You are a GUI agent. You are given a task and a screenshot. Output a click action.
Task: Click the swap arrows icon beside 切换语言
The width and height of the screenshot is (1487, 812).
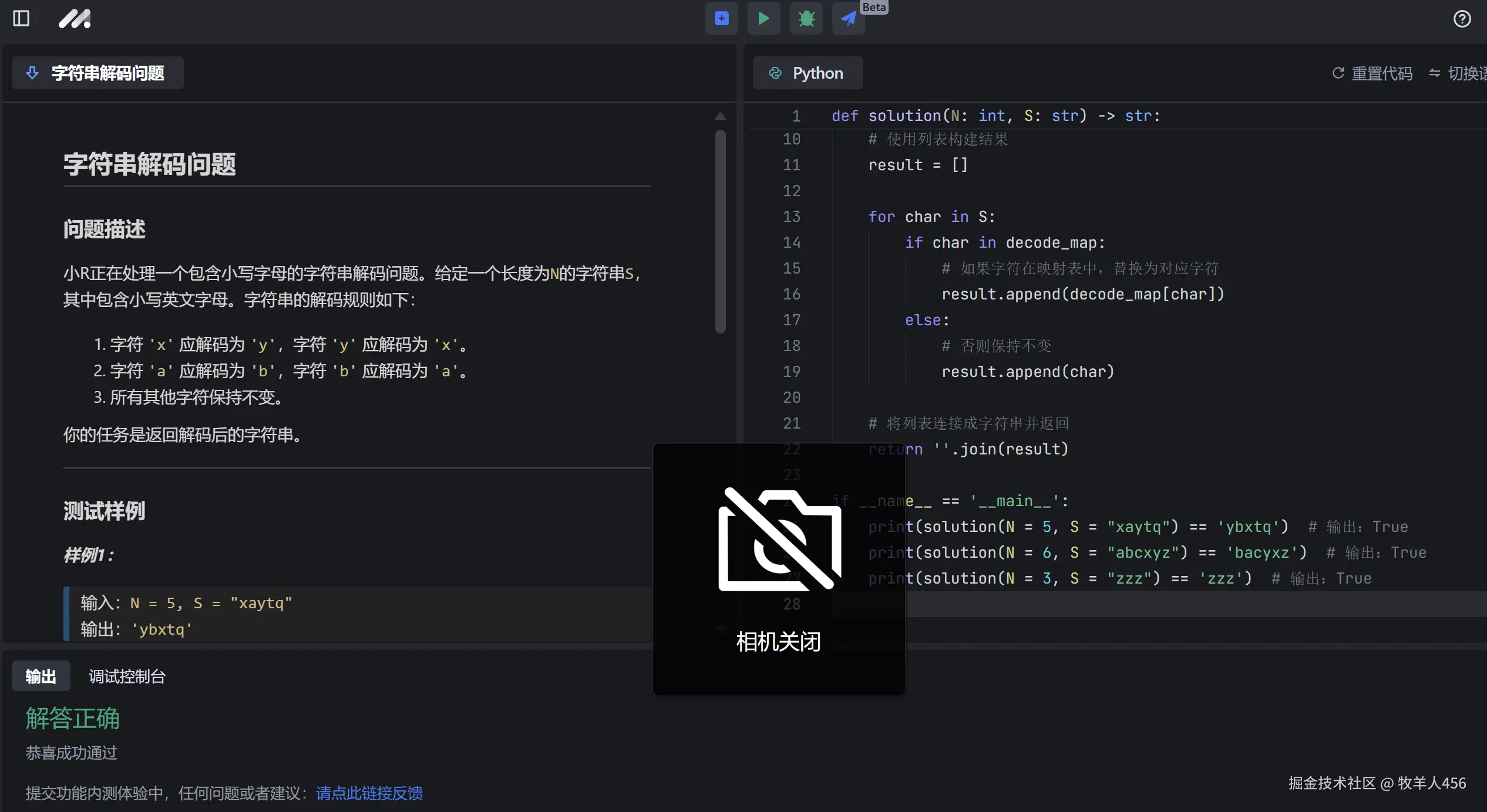tap(1434, 73)
